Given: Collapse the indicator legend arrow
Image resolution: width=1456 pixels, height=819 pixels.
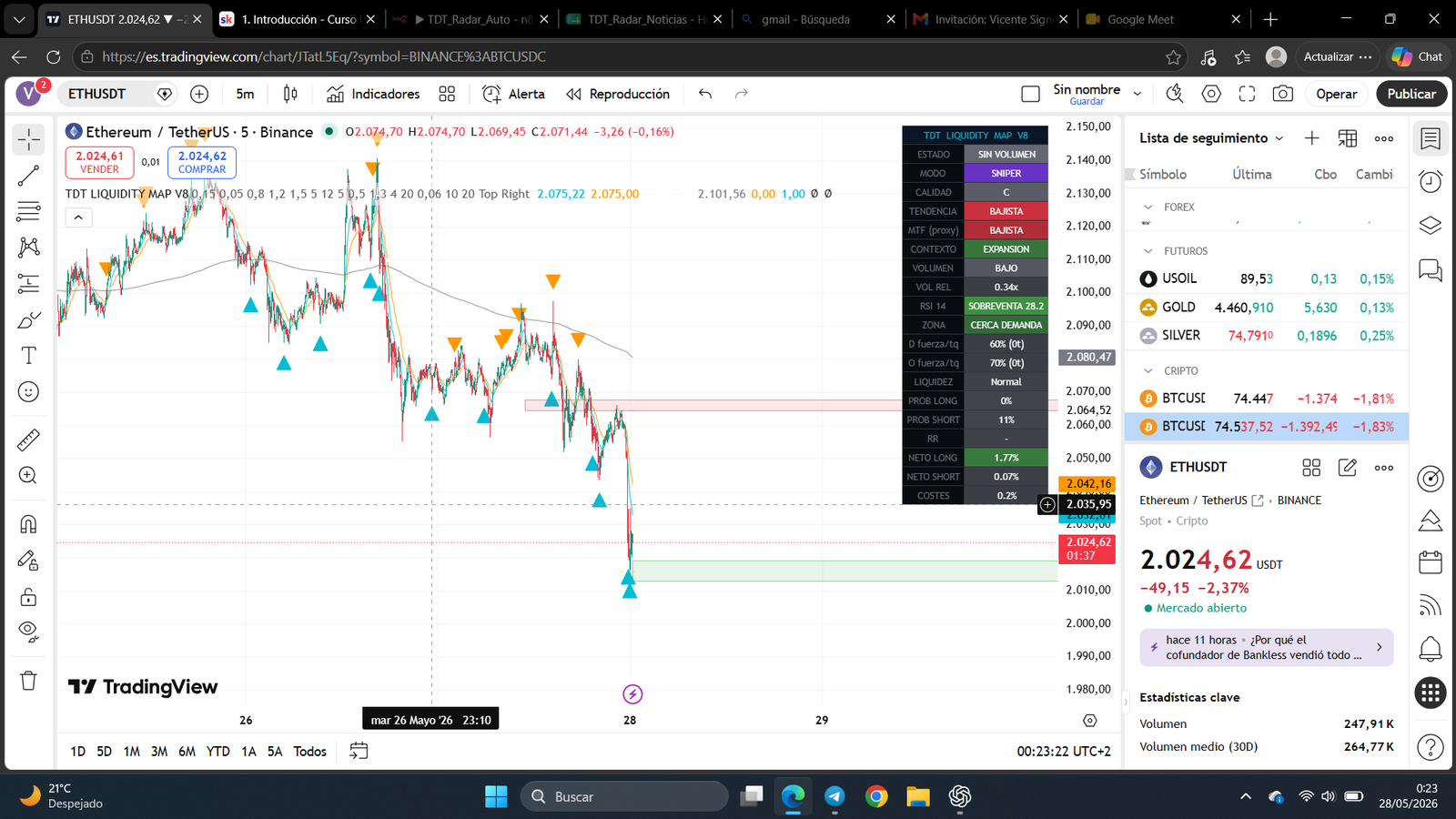Looking at the screenshot, I should pyautogui.click(x=78, y=217).
